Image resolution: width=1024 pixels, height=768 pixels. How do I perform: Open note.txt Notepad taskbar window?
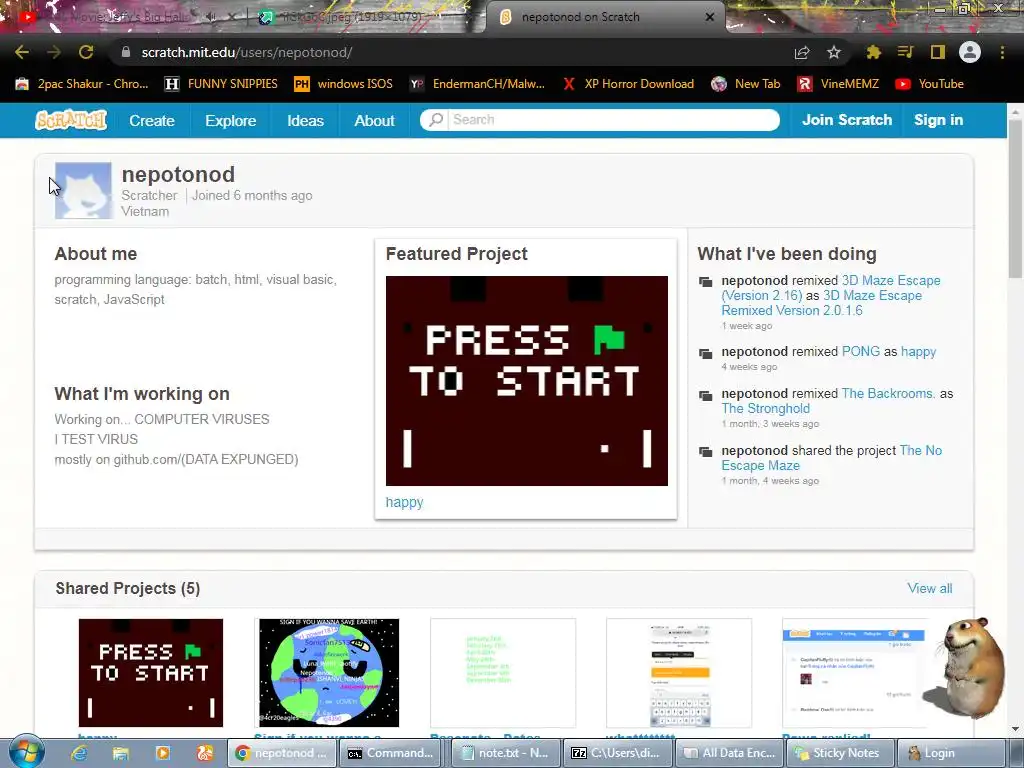click(x=505, y=753)
